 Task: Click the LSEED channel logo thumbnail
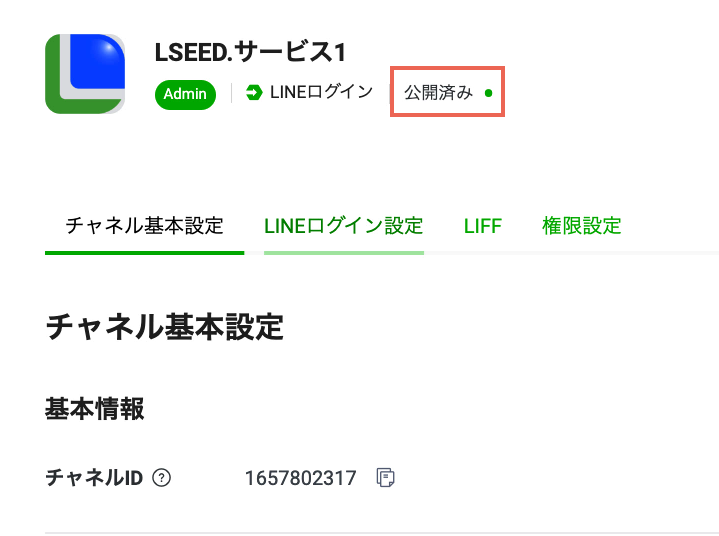tap(85, 74)
